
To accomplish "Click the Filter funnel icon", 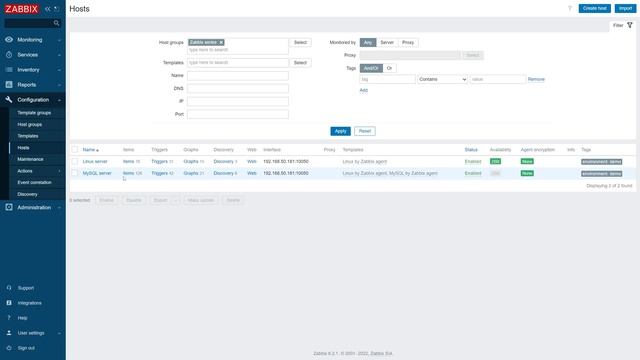I will coord(630,25).
